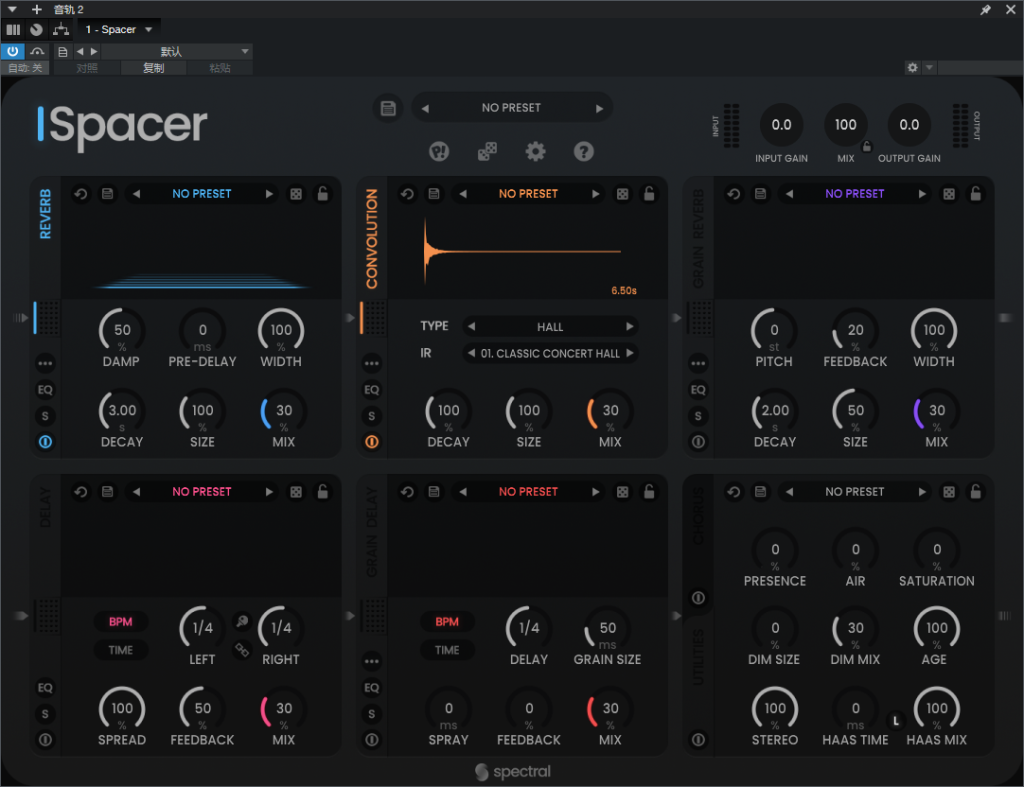Click the Haas L channel button

[896, 720]
